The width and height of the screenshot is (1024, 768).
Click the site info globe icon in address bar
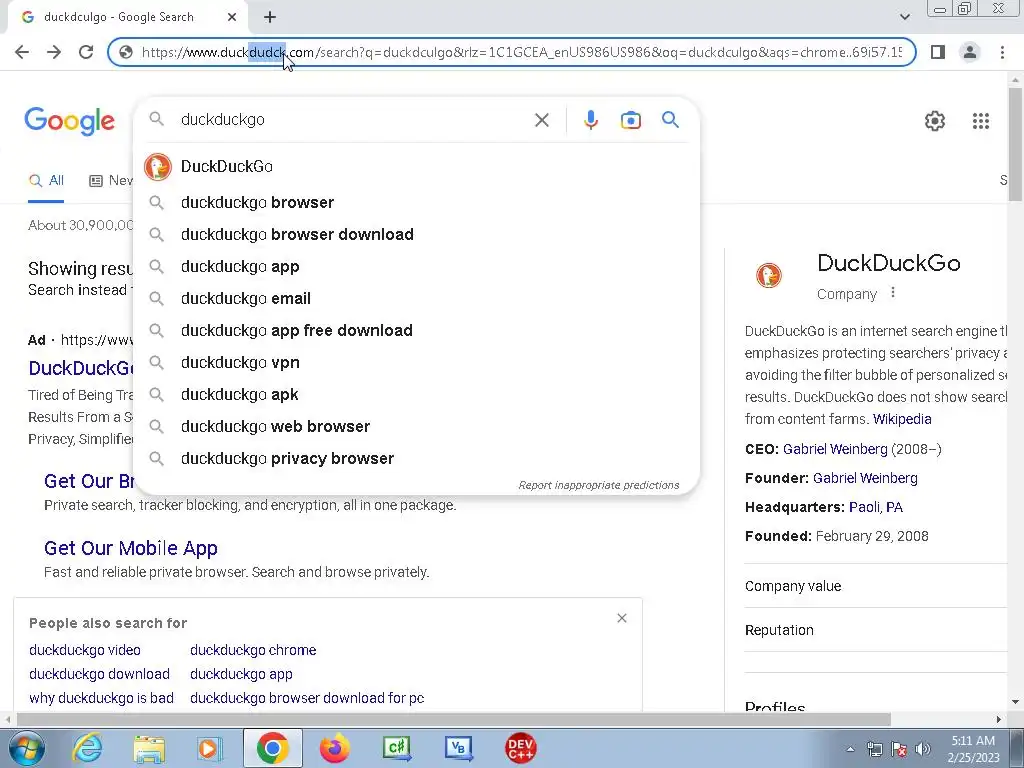coord(126,52)
